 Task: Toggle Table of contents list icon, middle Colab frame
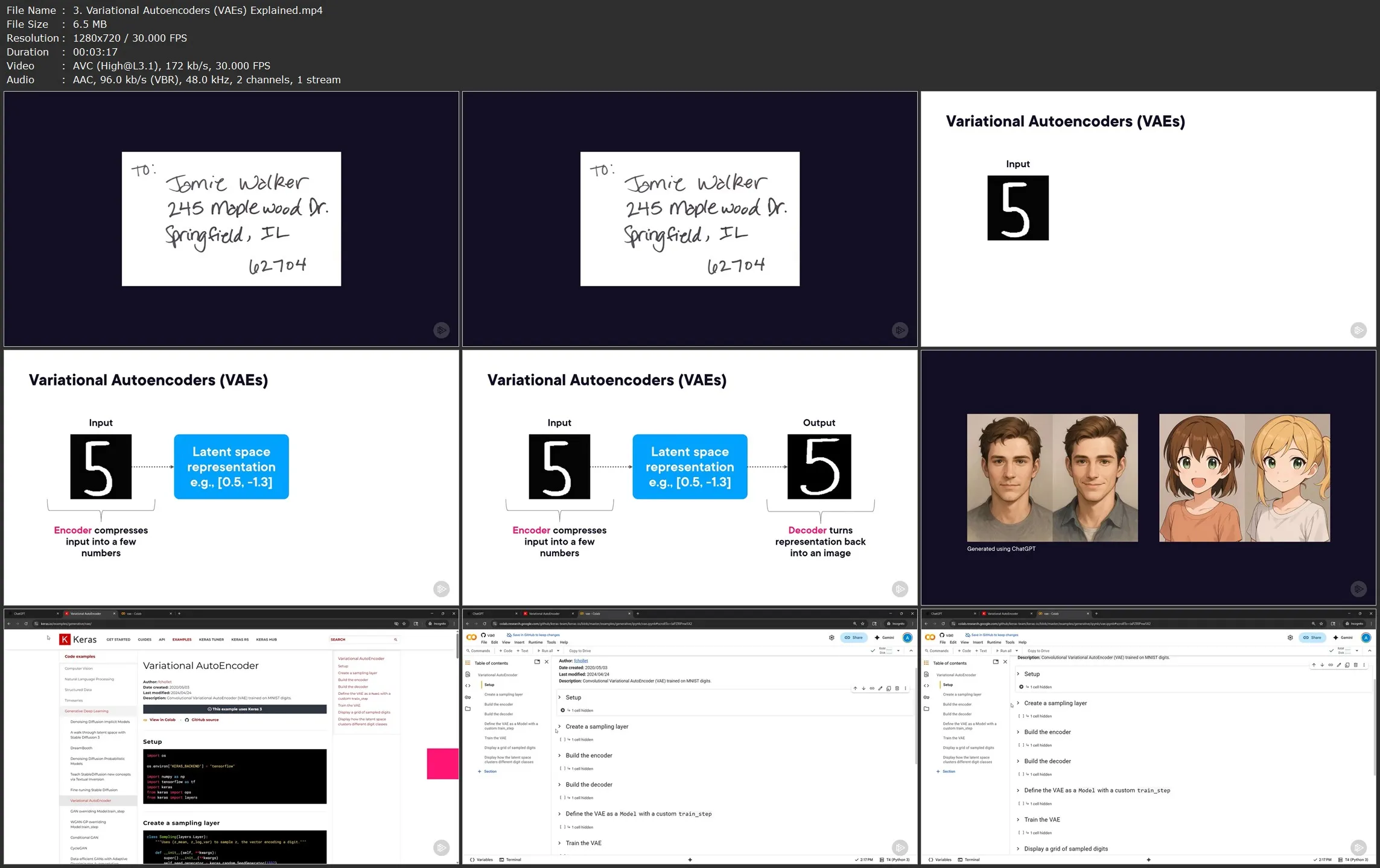pos(468,663)
